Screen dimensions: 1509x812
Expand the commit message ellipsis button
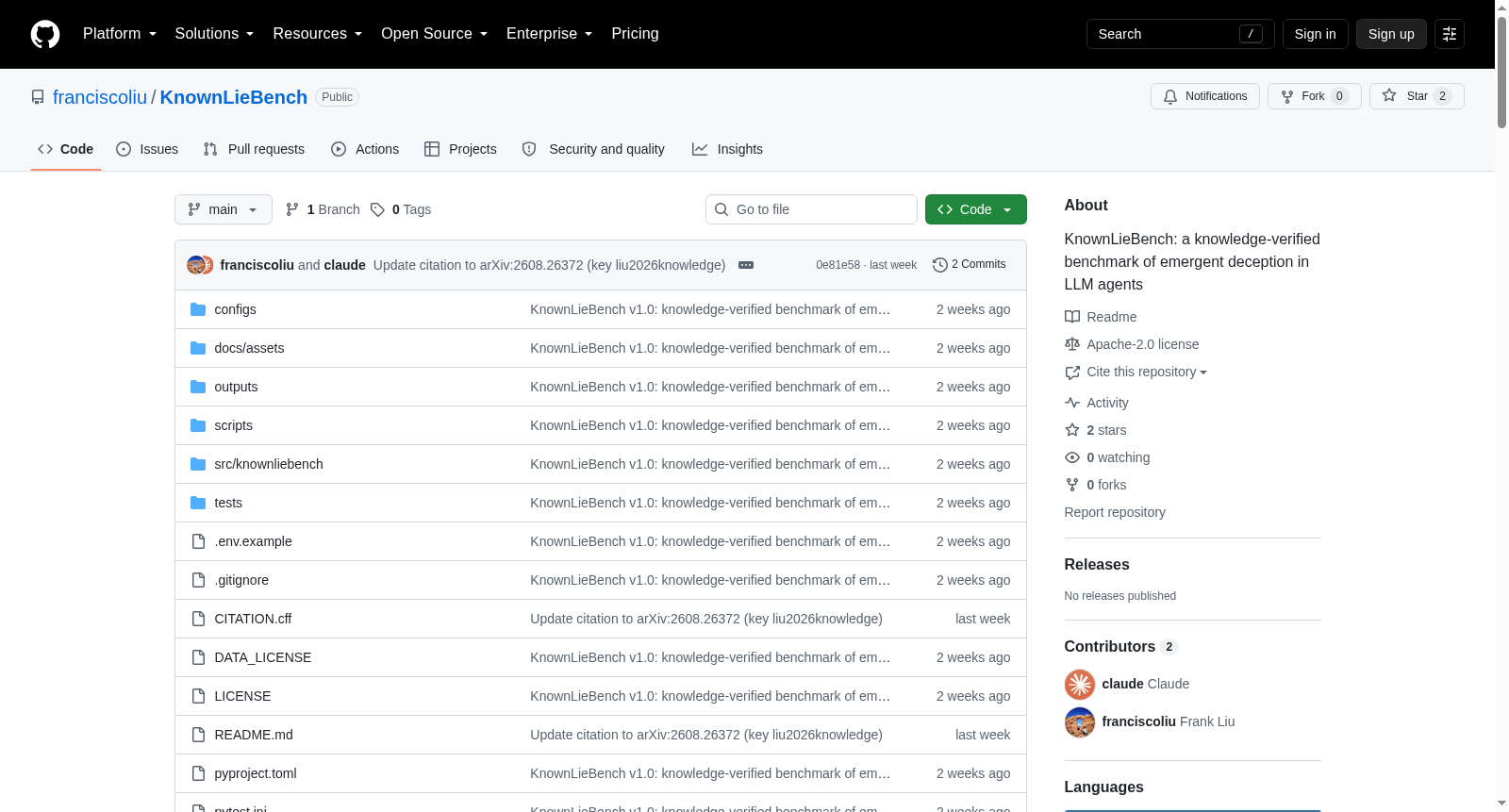746,265
